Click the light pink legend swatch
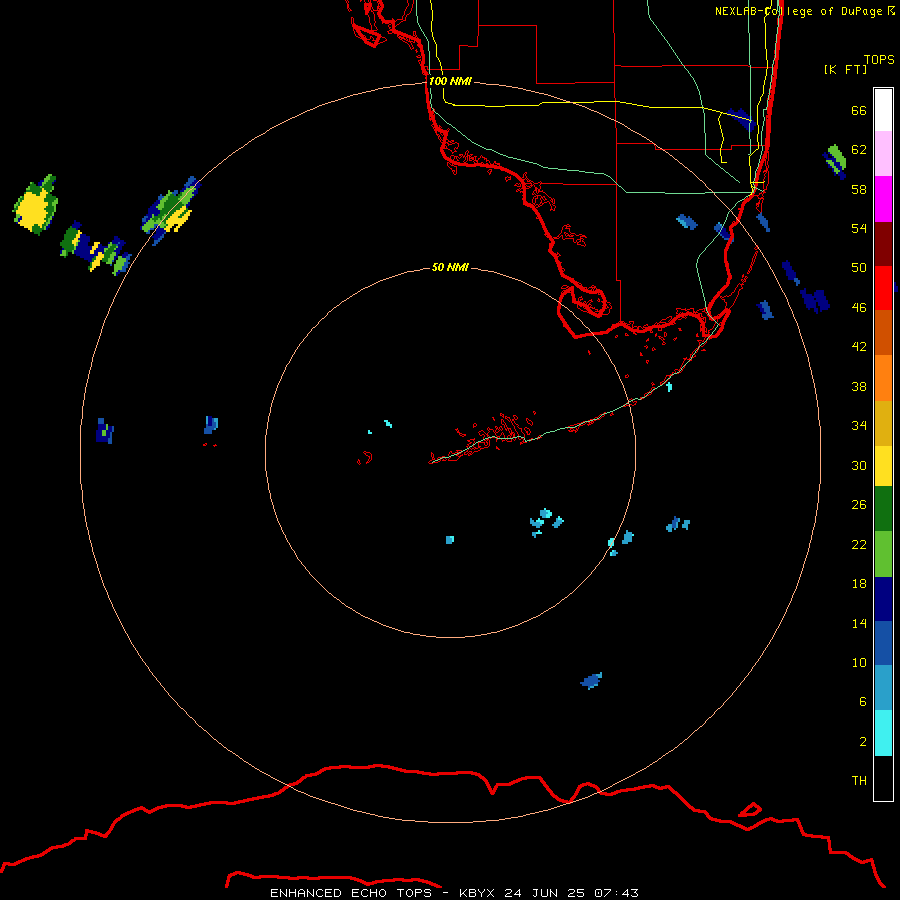Image resolution: width=900 pixels, height=900 pixels. (883, 153)
